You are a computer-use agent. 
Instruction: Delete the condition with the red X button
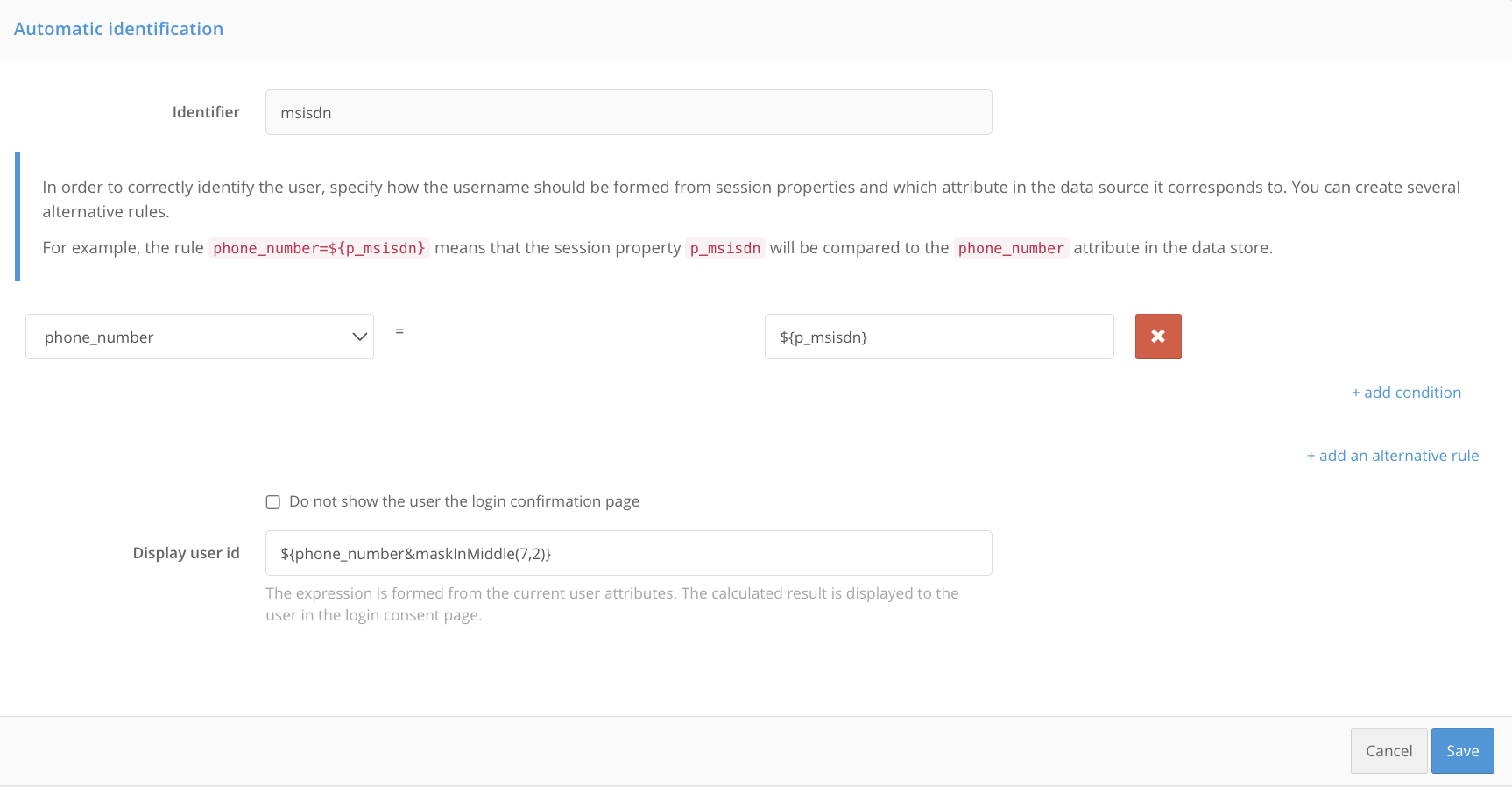pyautogui.click(x=1158, y=337)
